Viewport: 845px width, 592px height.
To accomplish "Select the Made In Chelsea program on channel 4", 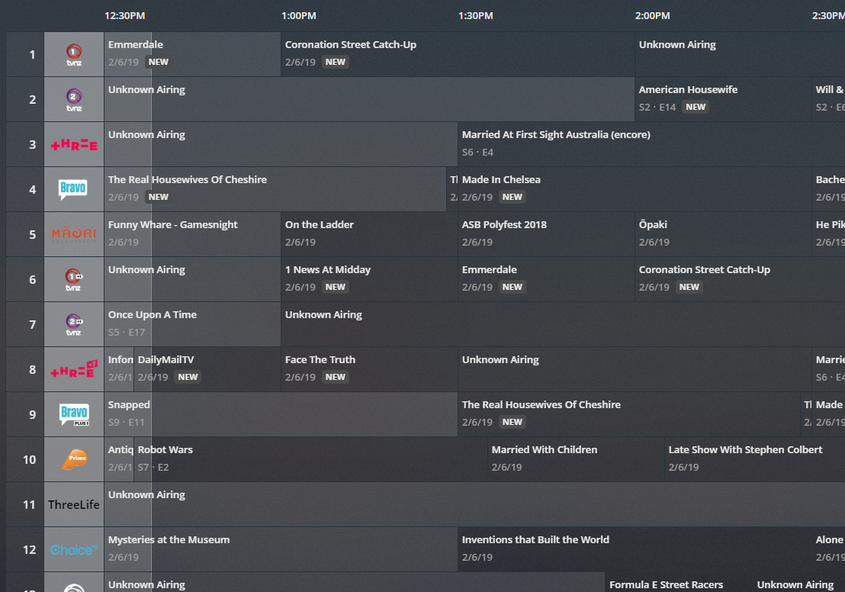I will tap(635, 189).
